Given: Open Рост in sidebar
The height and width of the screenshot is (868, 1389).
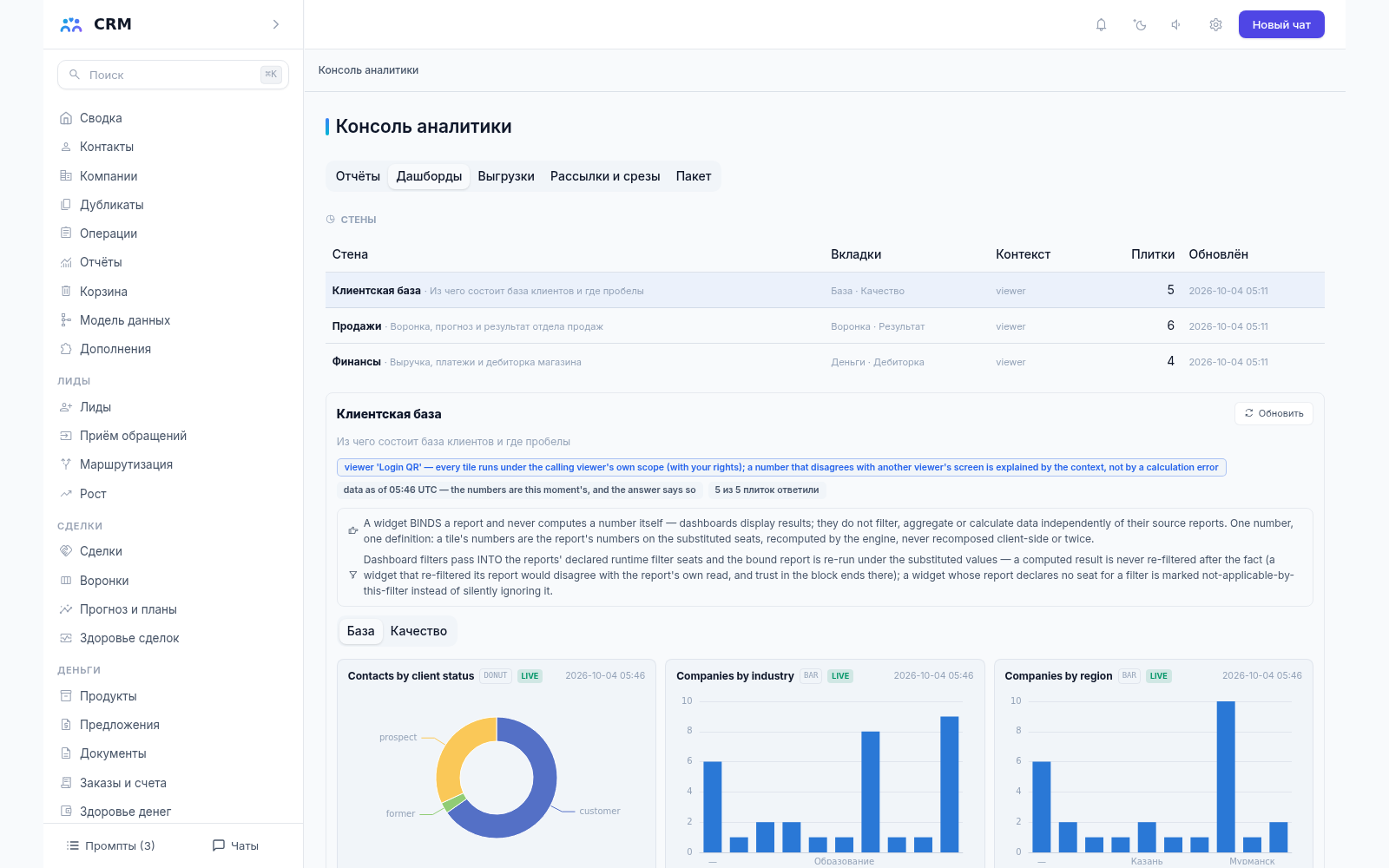Looking at the screenshot, I should coord(173,494).
